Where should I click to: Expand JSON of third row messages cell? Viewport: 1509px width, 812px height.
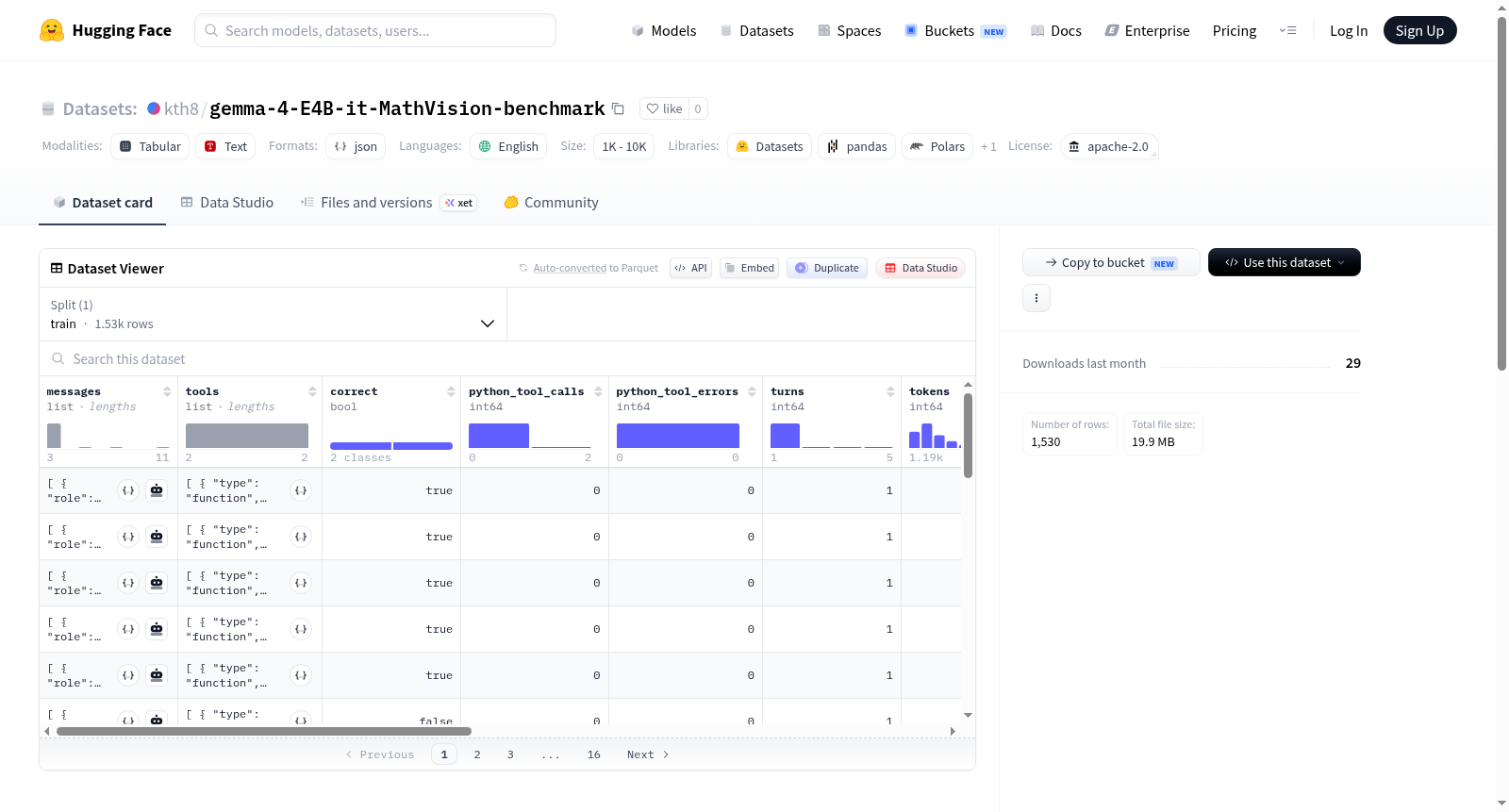click(128, 583)
